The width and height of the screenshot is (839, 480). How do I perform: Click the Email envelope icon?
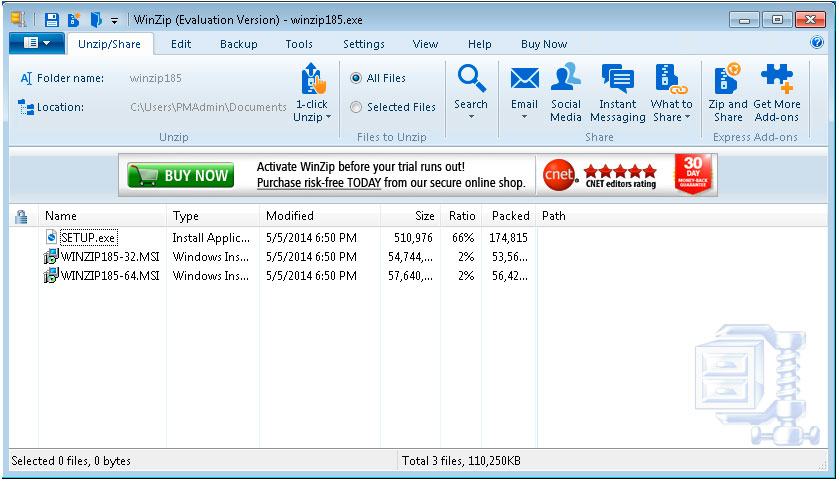524,79
